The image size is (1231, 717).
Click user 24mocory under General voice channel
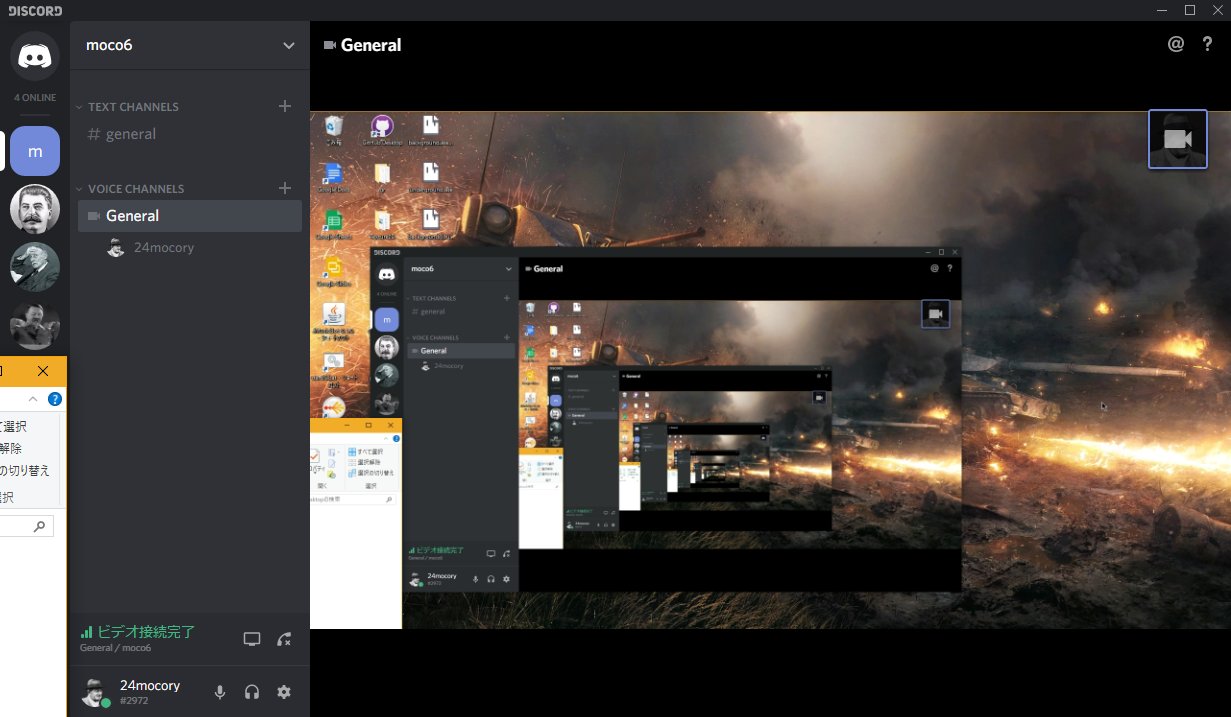point(150,248)
